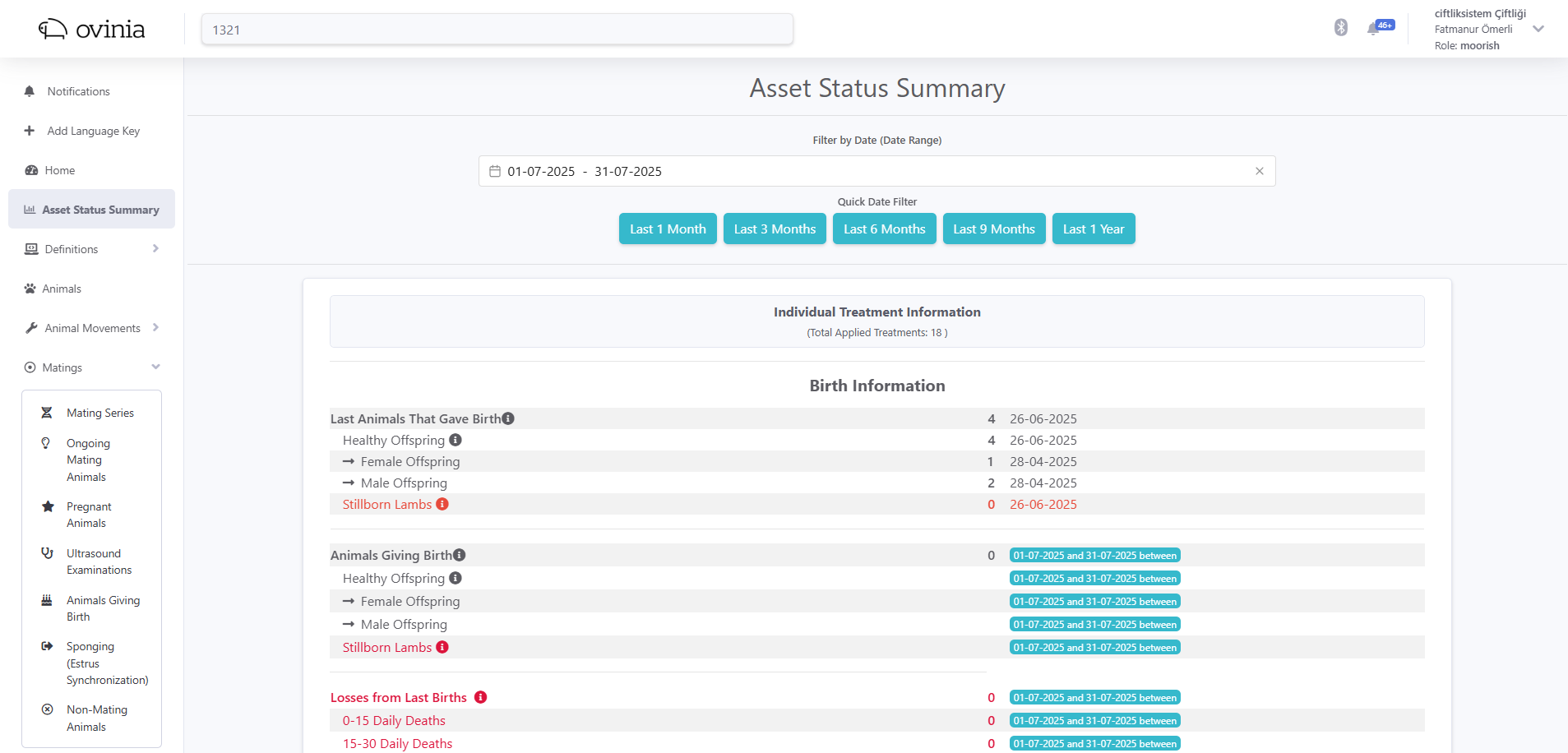Click the Ovinia logo
The width and height of the screenshot is (1568, 753).
point(91,30)
